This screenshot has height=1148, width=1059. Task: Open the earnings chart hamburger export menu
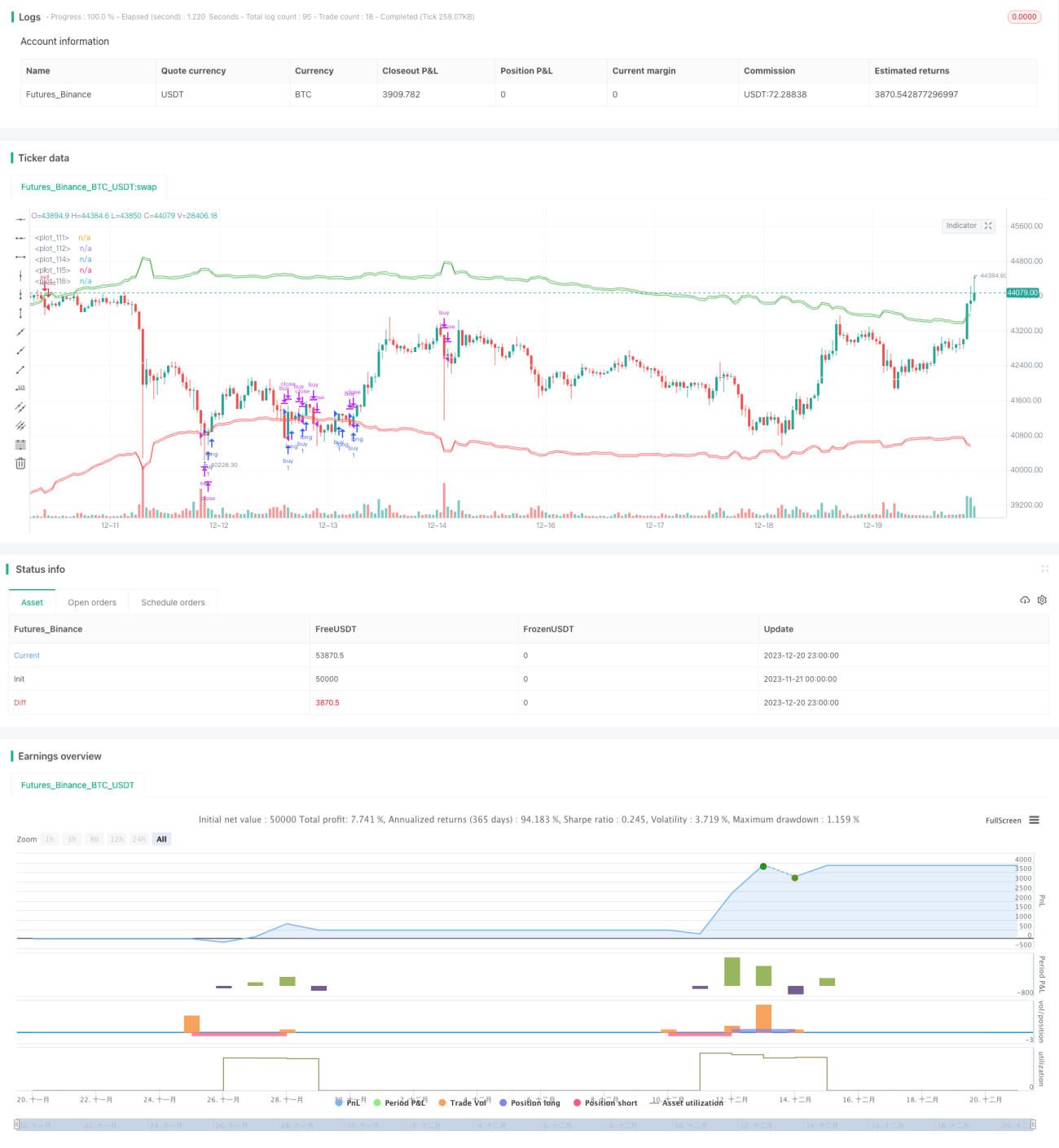pos(1034,820)
